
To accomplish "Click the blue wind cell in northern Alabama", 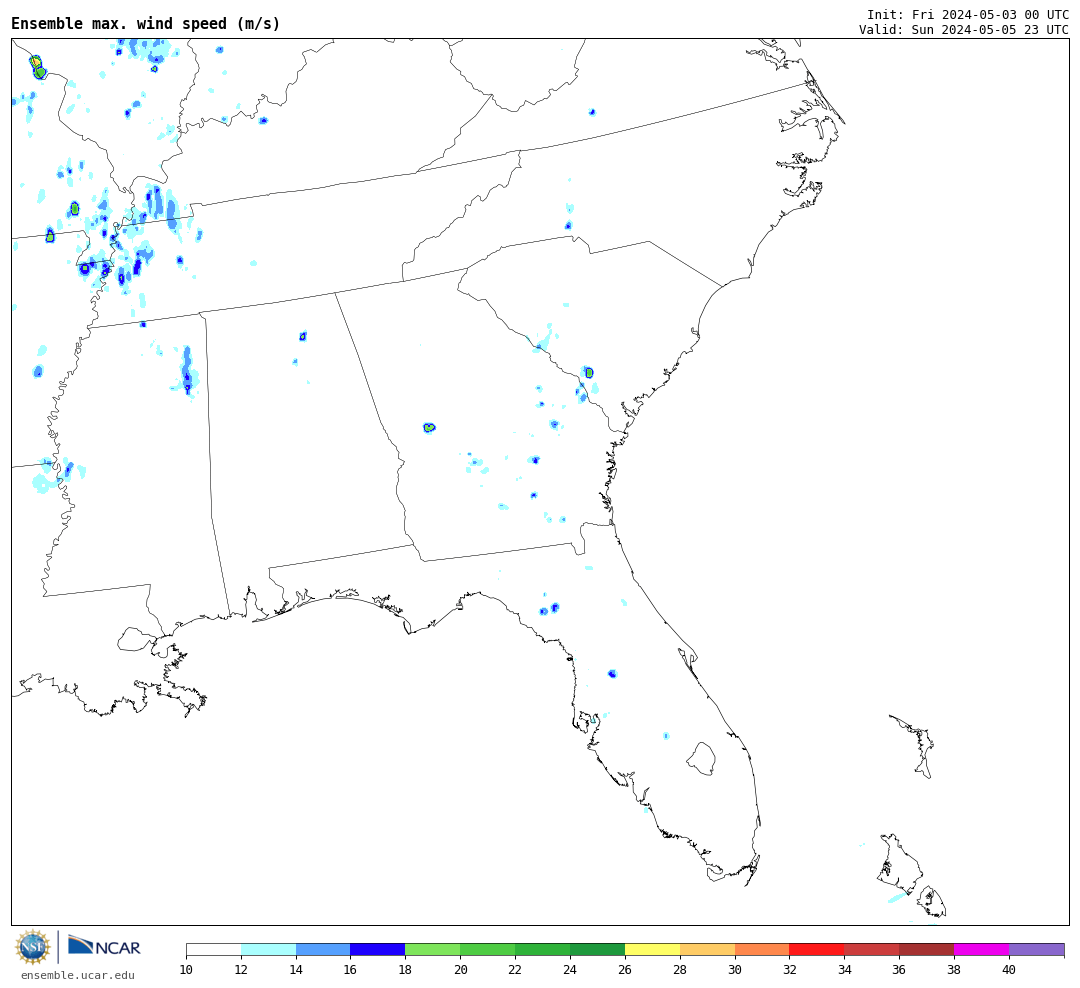I will pyautogui.click(x=302, y=336).
